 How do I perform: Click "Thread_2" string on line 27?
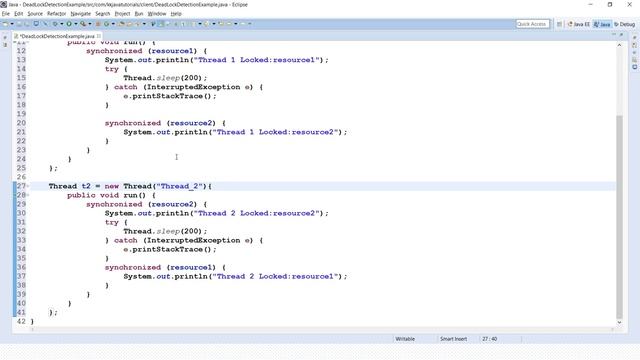[179, 186]
